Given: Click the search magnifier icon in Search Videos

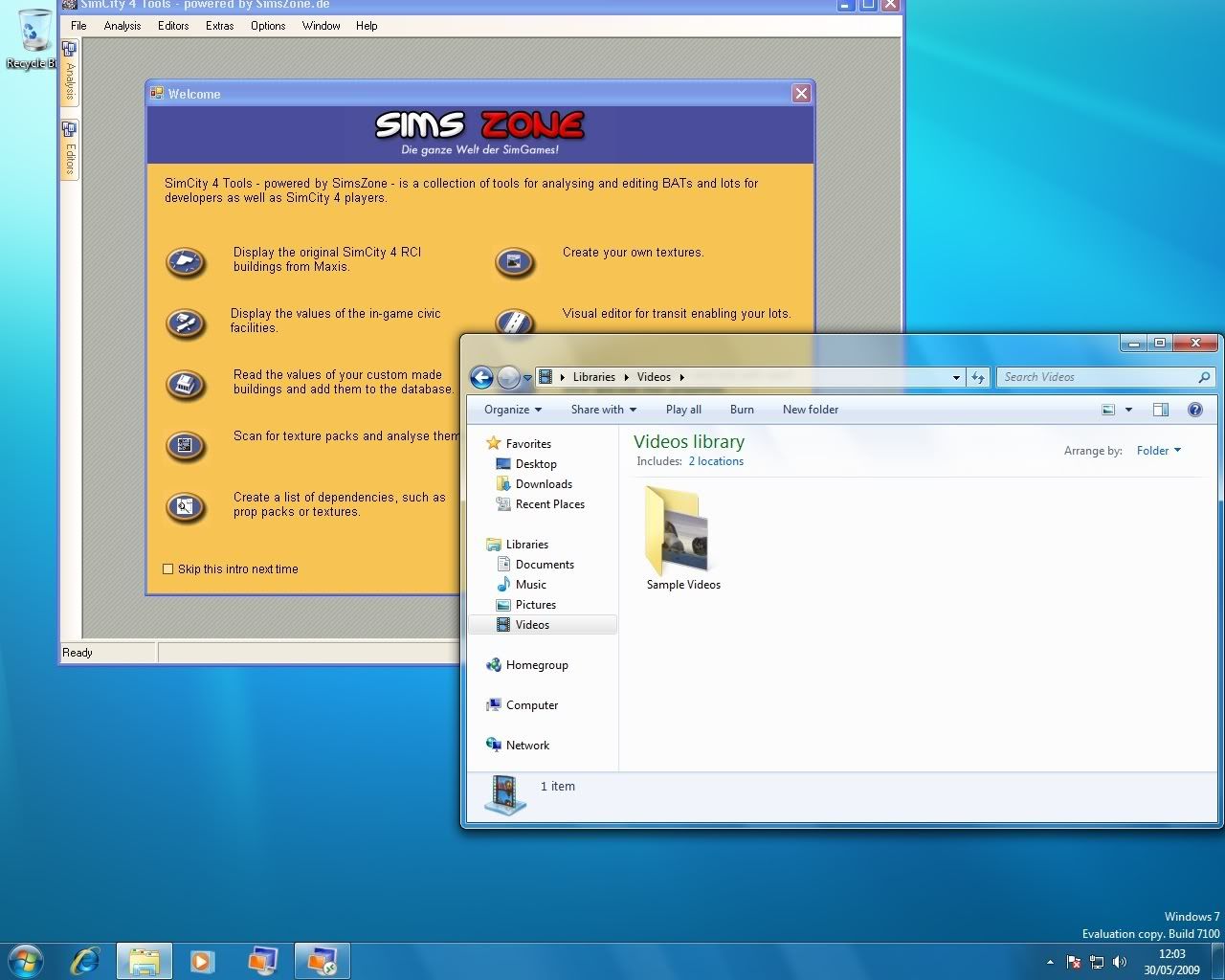Looking at the screenshot, I should point(1204,377).
